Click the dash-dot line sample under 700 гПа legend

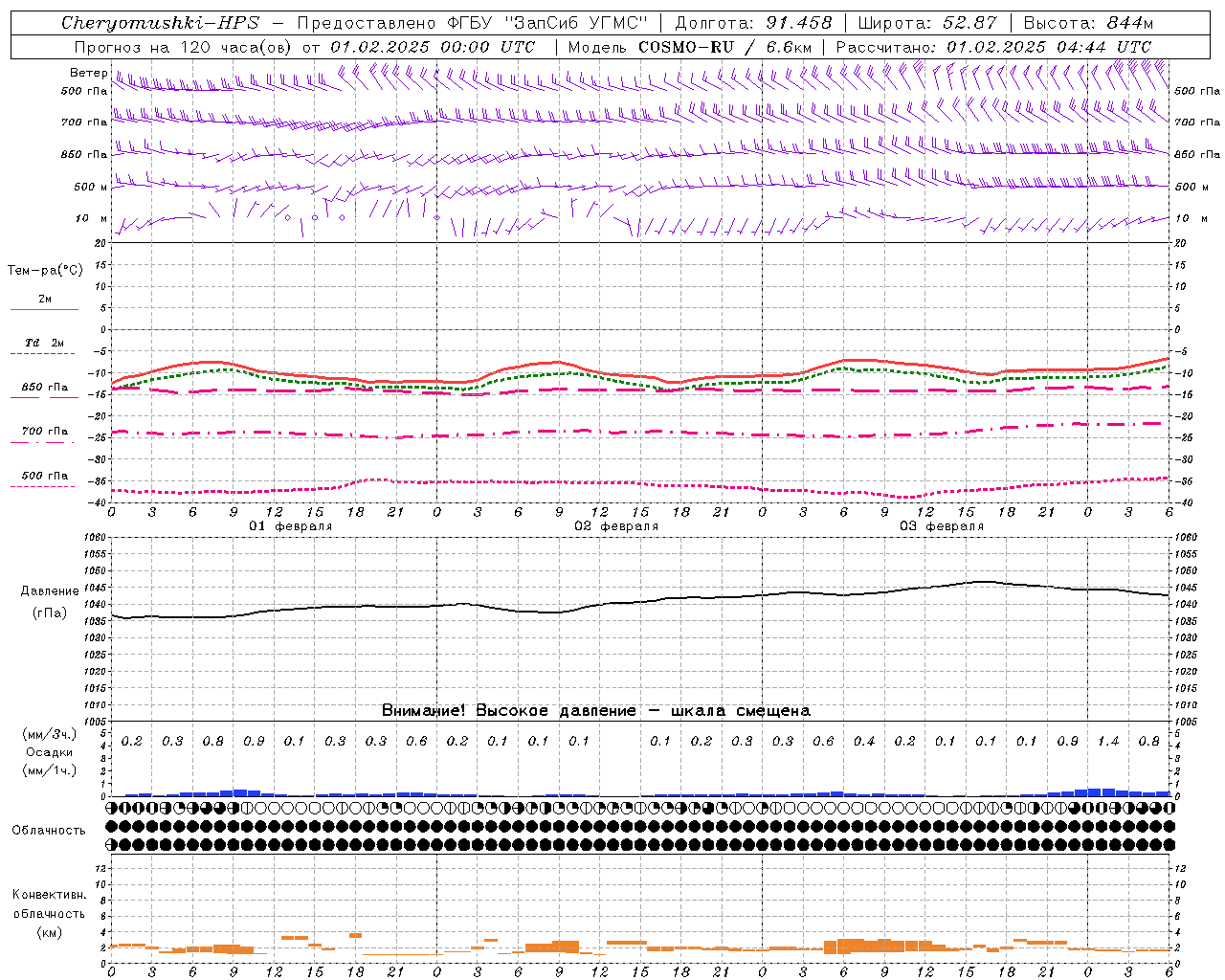(43, 442)
